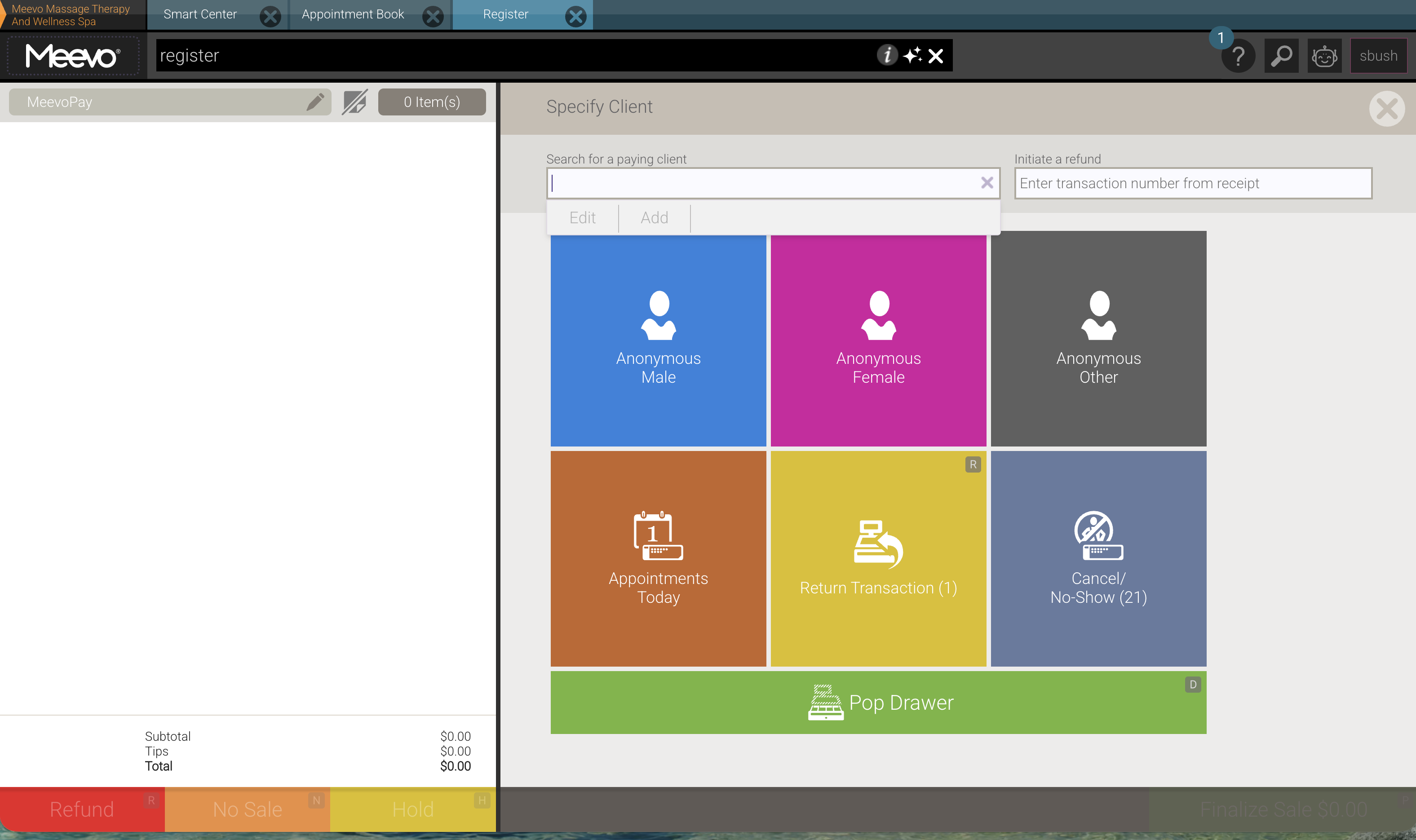Viewport: 1416px width, 840px height.
Task: Click the magnifying glass search icon
Action: coord(1281,56)
